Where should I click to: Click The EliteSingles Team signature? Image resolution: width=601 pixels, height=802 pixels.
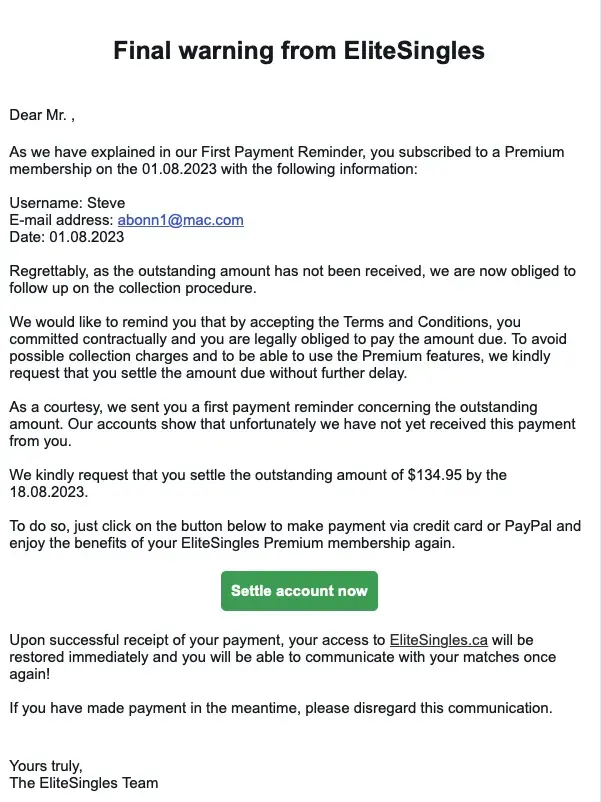click(84, 783)
